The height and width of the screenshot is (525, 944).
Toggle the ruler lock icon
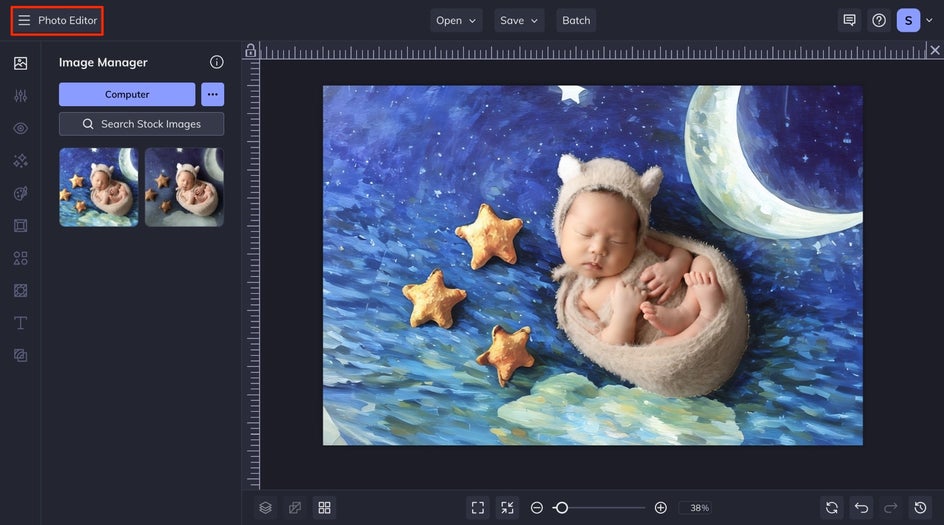[x=251, y=51]
